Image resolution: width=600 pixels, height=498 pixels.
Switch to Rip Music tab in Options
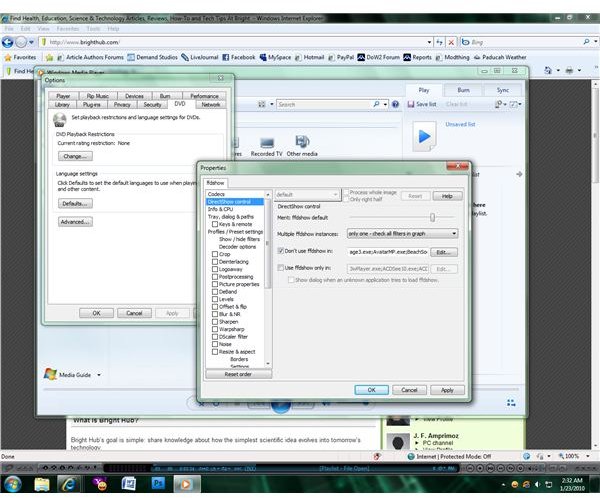[x=98, y=96]
